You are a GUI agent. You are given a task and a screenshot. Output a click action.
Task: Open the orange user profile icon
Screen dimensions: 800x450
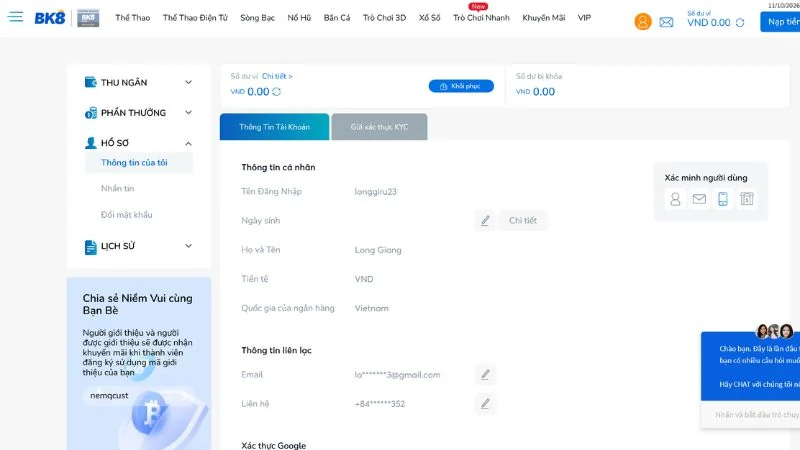tap(642, 21)
